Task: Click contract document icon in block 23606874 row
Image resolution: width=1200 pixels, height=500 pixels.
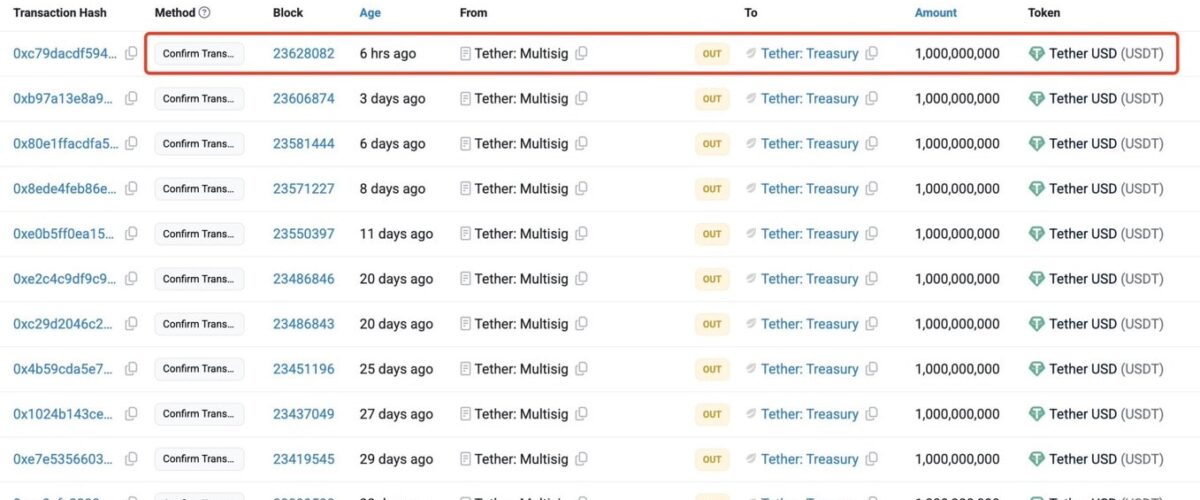Action: click(x=465, y=99)
